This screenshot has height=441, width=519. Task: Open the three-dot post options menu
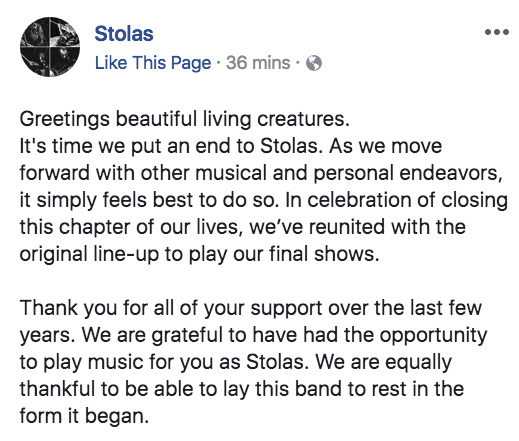click(x=497, y=32)
